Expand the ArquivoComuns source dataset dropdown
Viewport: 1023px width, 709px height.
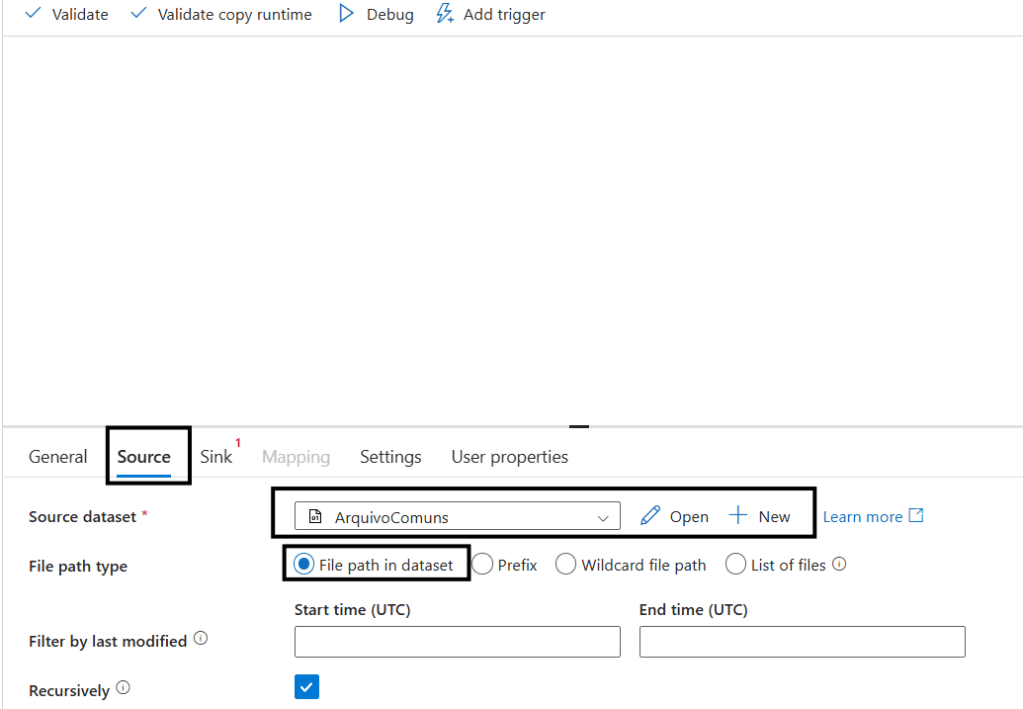457,517
